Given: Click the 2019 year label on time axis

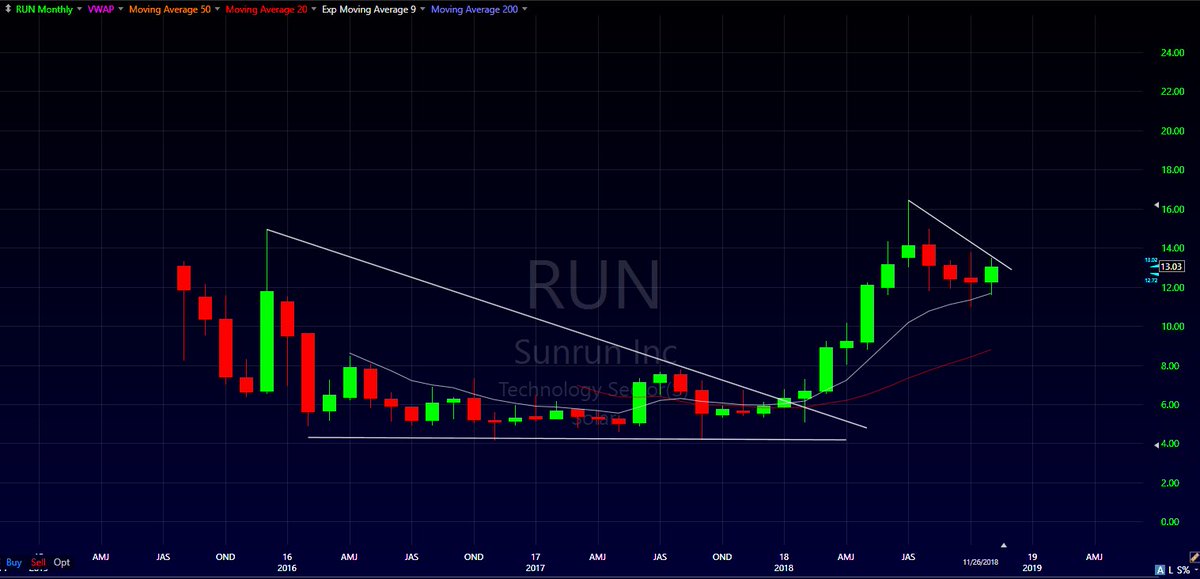Looking at the screenshot, I should coord(1033,568).
